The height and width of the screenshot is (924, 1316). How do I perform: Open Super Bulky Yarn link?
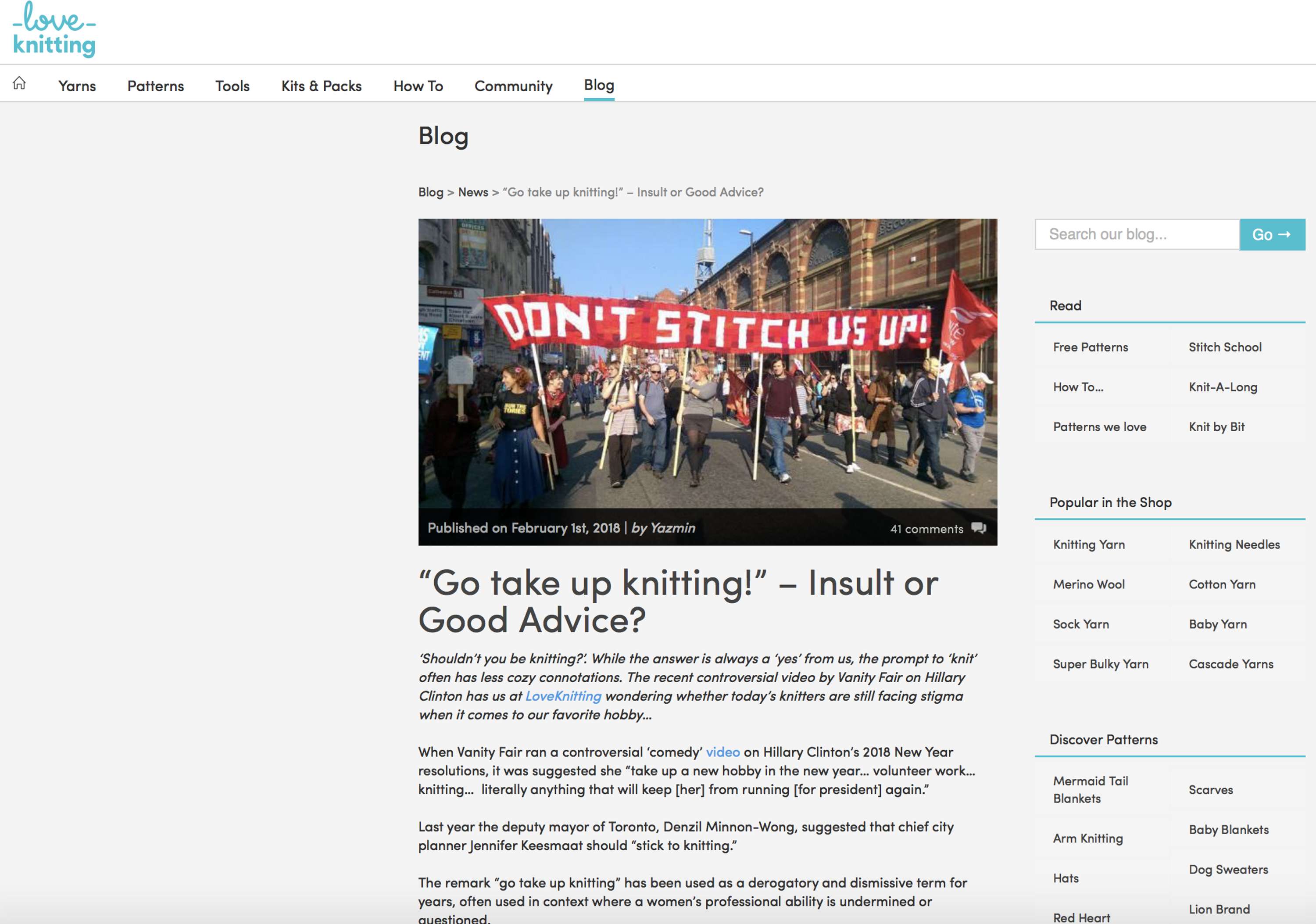click(1101, 664)
